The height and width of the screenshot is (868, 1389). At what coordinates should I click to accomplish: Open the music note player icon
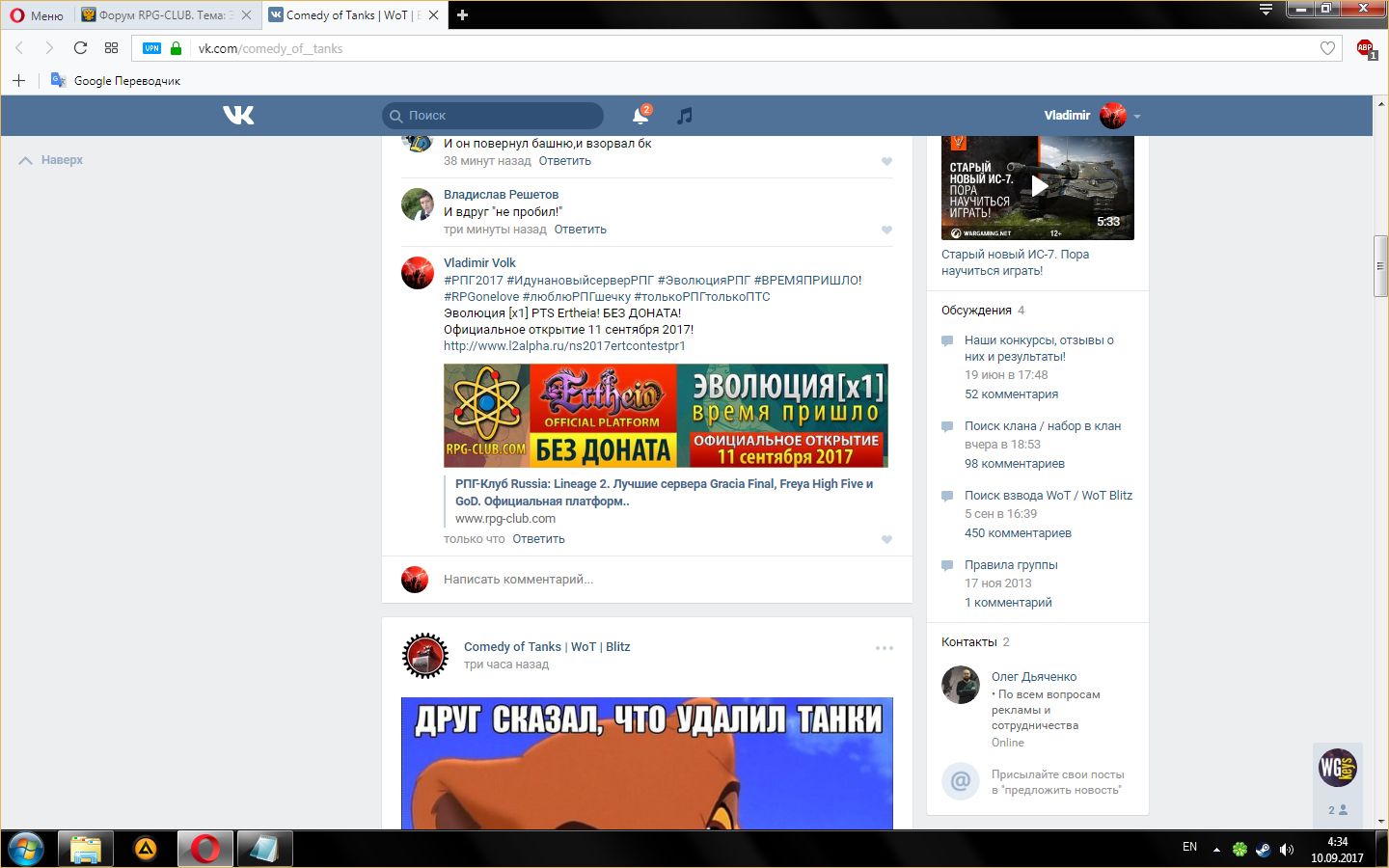(x=685, y=116)
